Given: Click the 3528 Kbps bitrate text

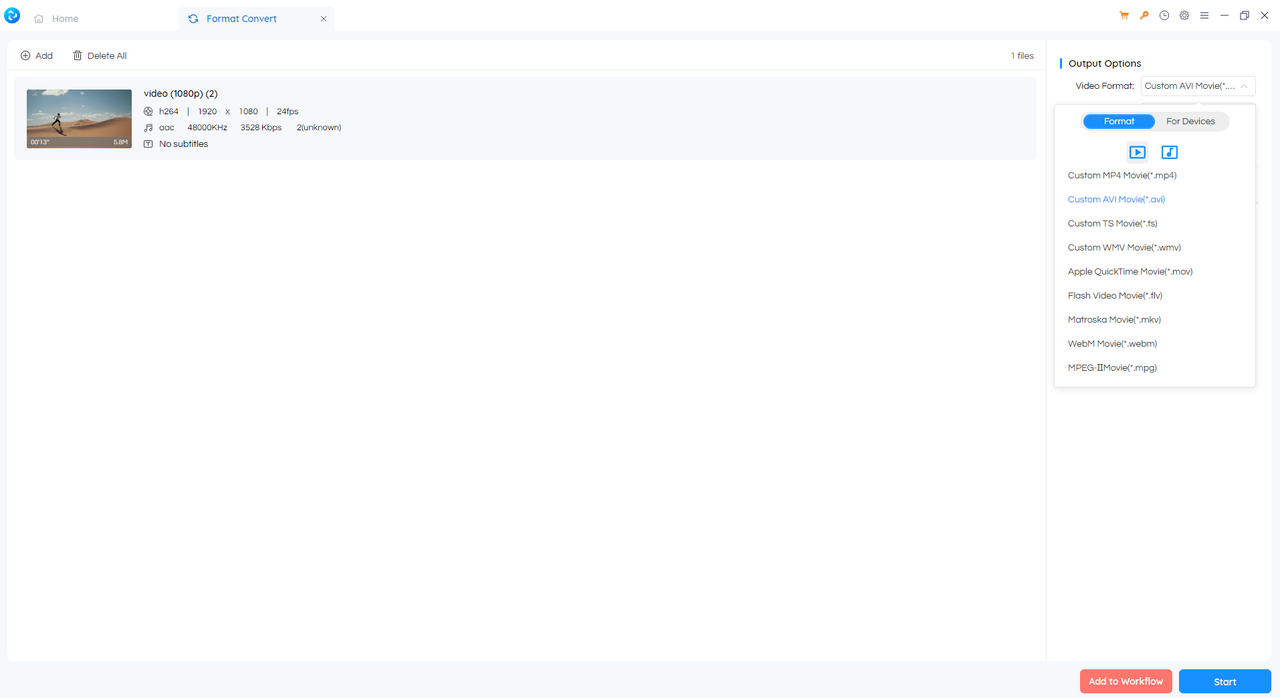Looking at the screenshot, I should pyautogui.click(x=261, y=128).
